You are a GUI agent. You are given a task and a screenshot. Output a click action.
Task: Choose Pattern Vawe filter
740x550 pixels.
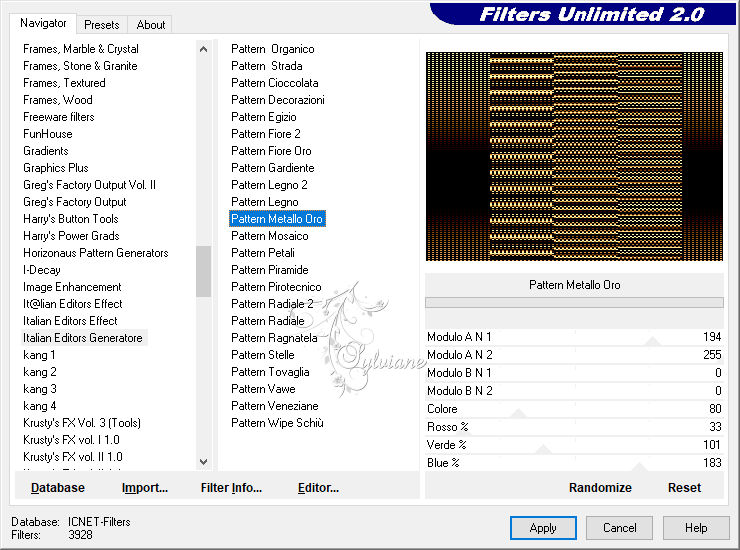pyautogui.click(x=263, y=389)
